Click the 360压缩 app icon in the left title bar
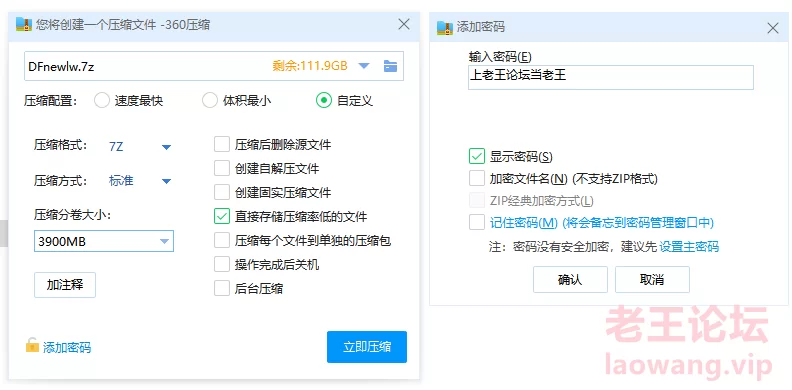Screen dimensions: 792x390 [x=24, y=24]
